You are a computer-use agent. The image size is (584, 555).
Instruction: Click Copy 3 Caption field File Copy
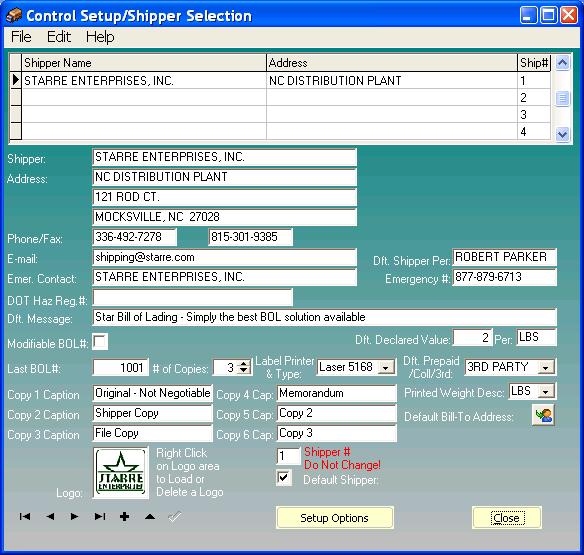tap(152, 433)
